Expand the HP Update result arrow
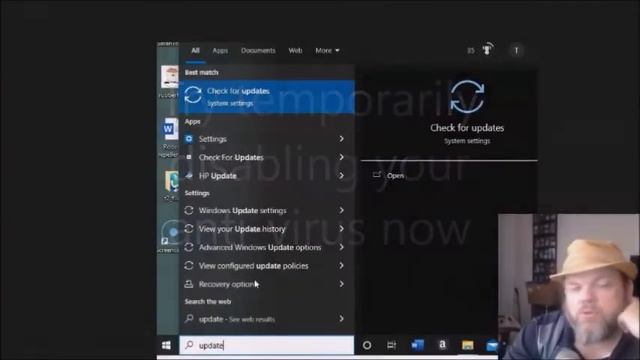640x360 pixels. coord(341,176)
